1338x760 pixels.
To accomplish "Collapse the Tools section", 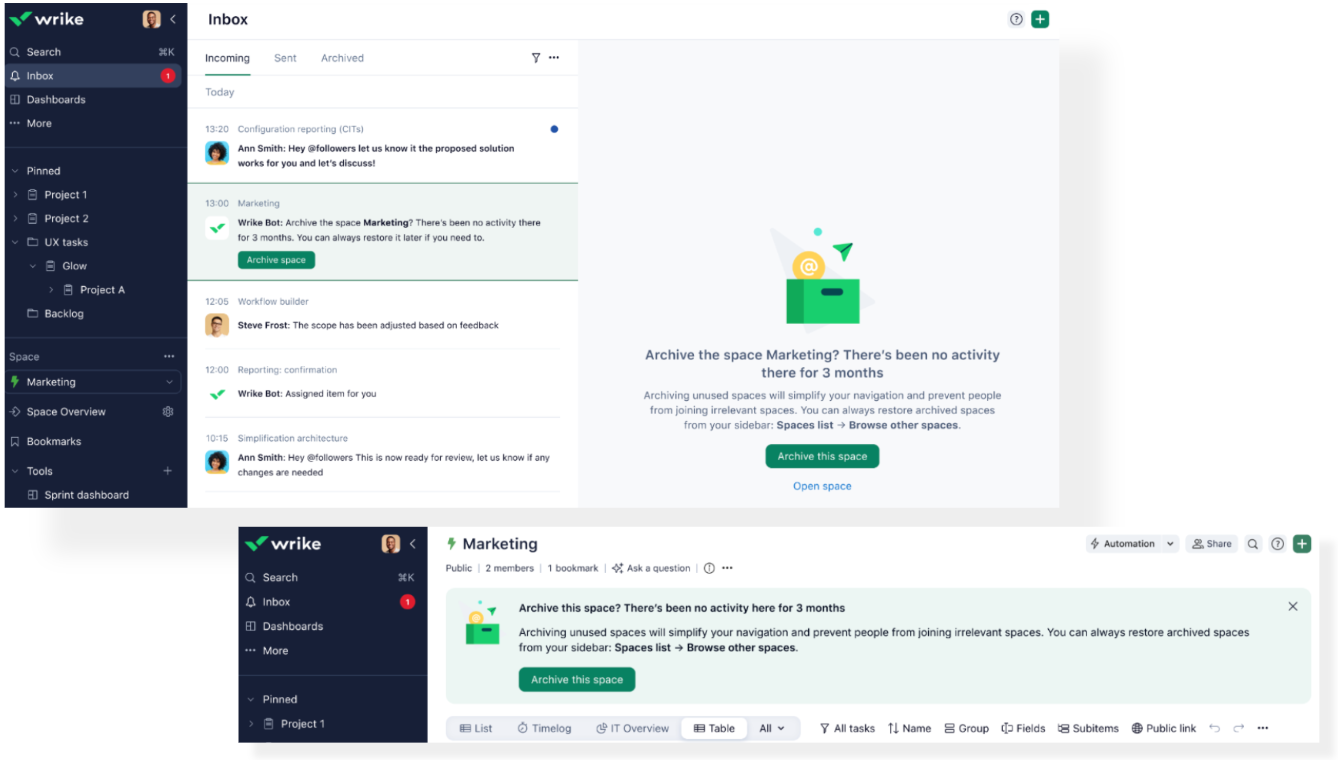I will coord(15,471).
